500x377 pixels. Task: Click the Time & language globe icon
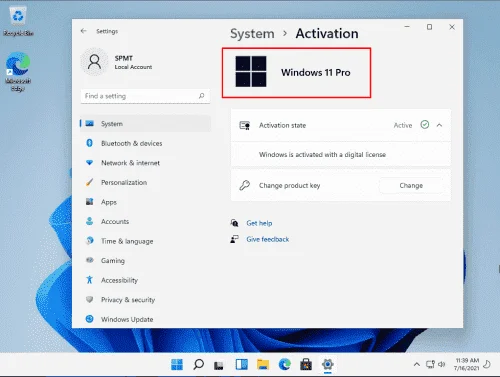click(x=89, y=241)
